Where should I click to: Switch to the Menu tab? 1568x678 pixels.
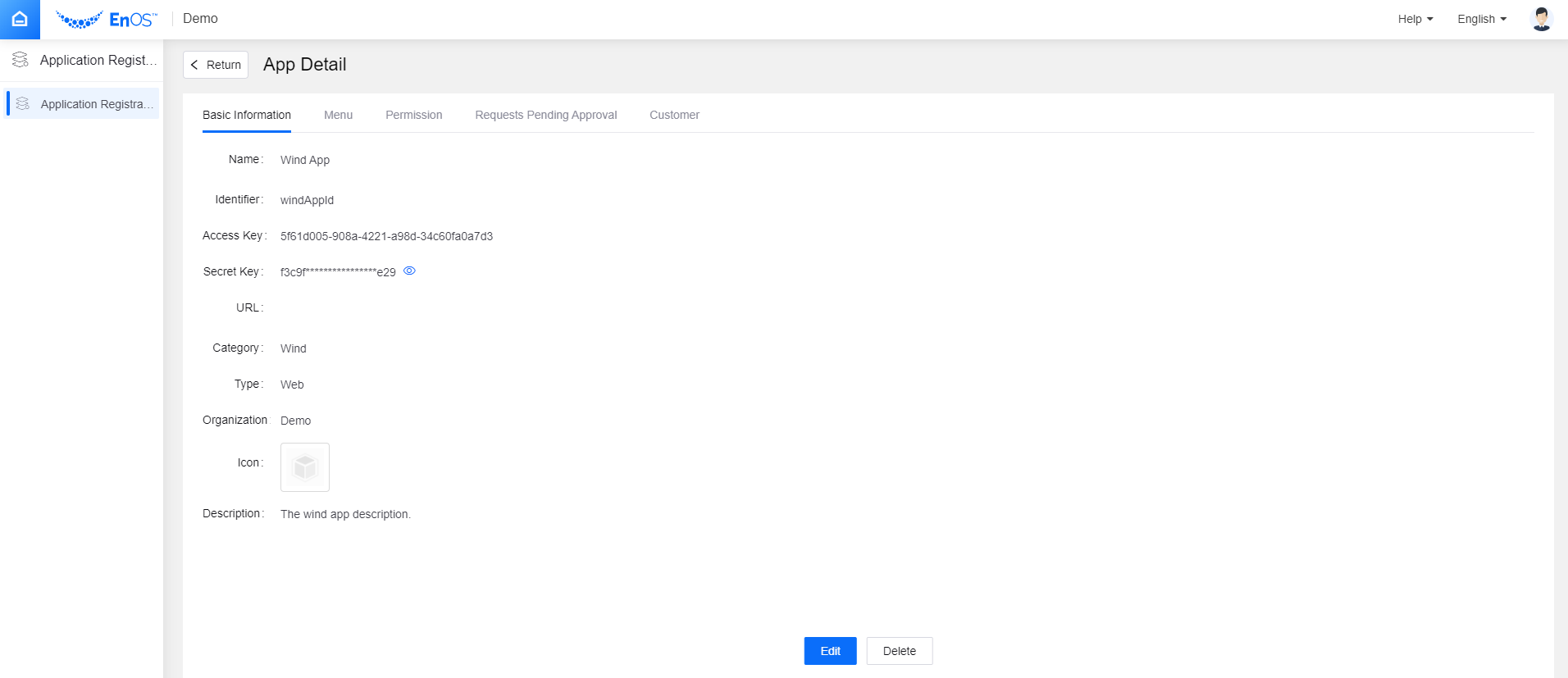(338, 115)
